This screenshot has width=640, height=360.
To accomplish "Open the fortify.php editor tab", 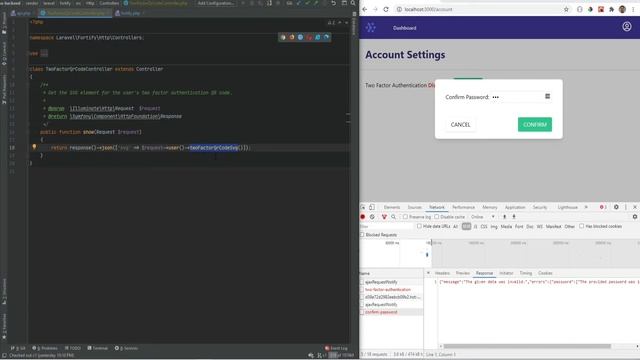I will point(130,13).
